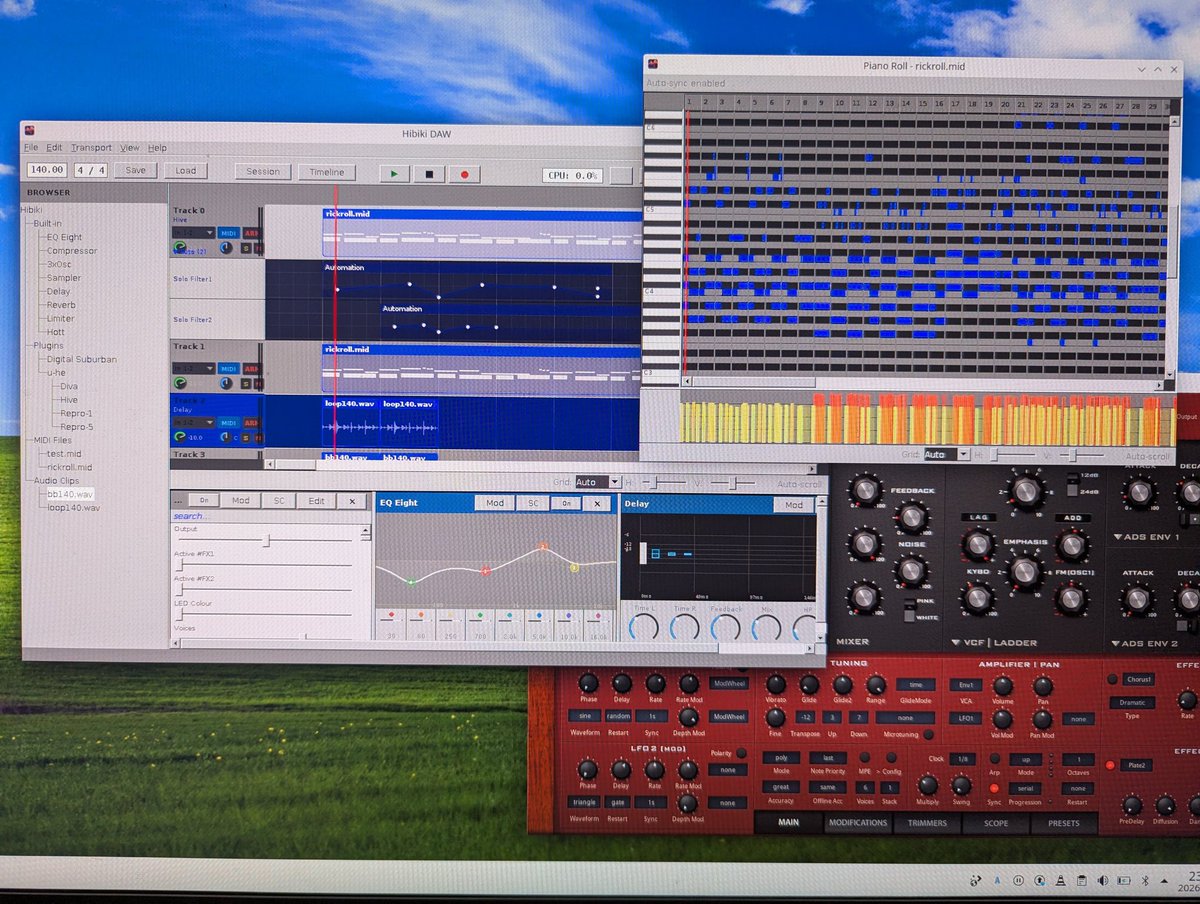Click the Edit button on first device
Image resolution: width=1200 pixels, height=904 pixels.
coord(316,501)
